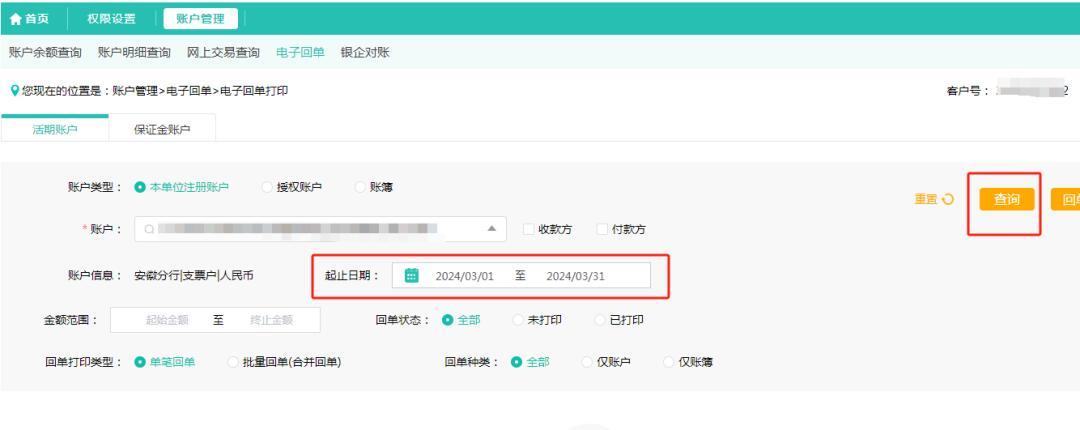Check the 付款方 checkbox

point(602,229)
